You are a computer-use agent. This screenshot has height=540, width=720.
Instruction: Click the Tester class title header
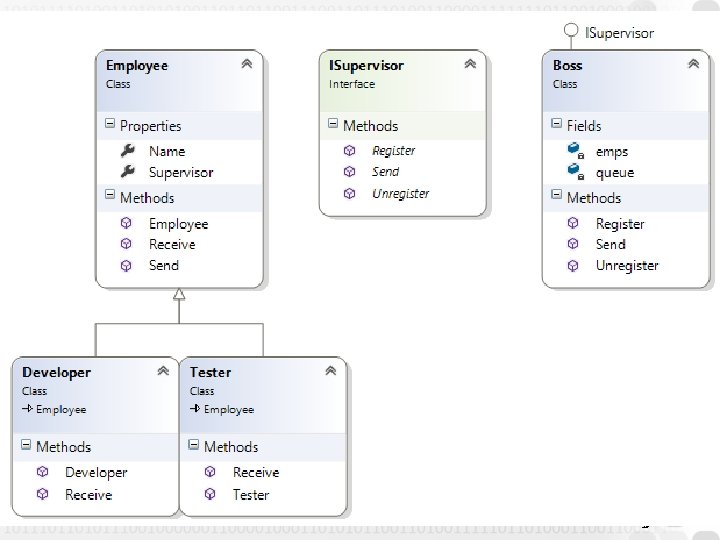pos(211,372)
